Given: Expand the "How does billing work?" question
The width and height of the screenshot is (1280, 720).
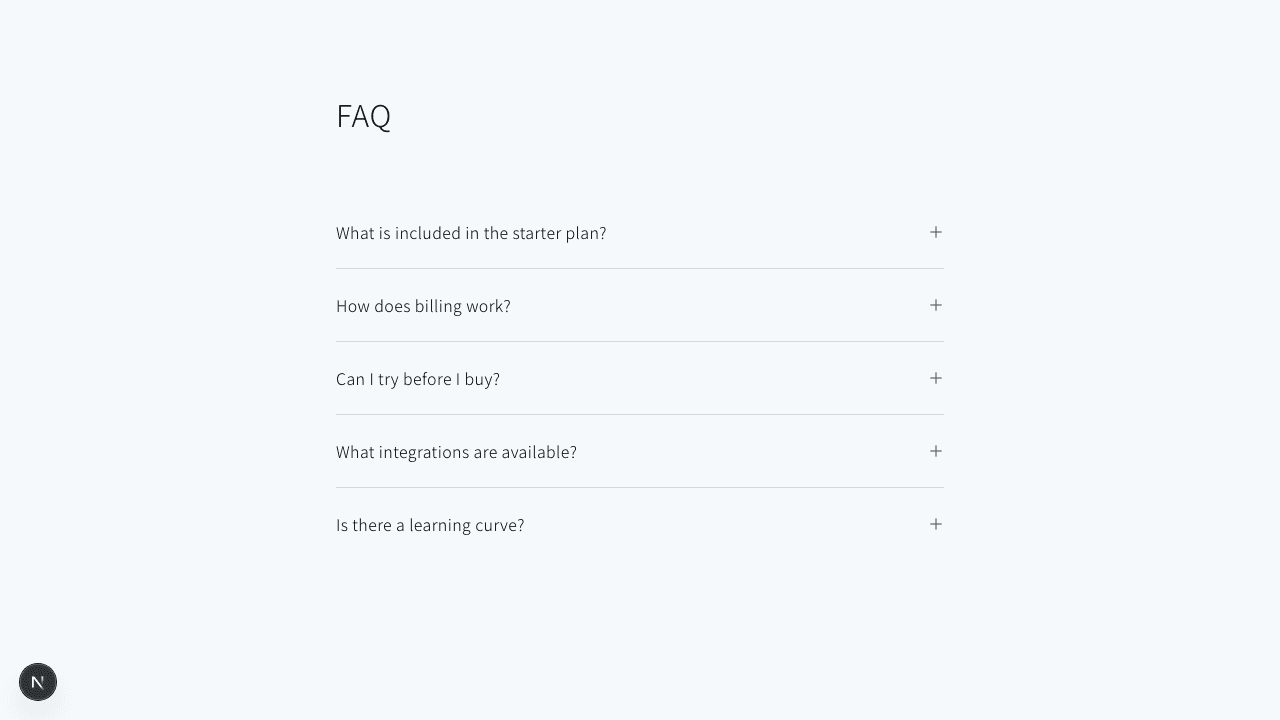Looking at the screenshot, I should click(423, 306).
